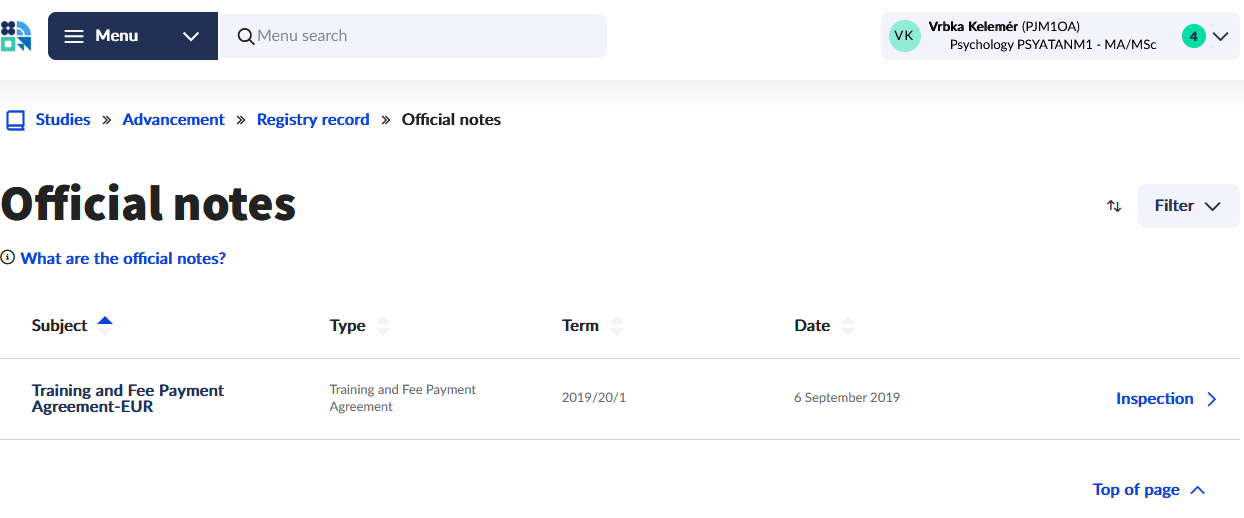
Task: Open the Filter dropdown
Action: (x=1188, y=206)
